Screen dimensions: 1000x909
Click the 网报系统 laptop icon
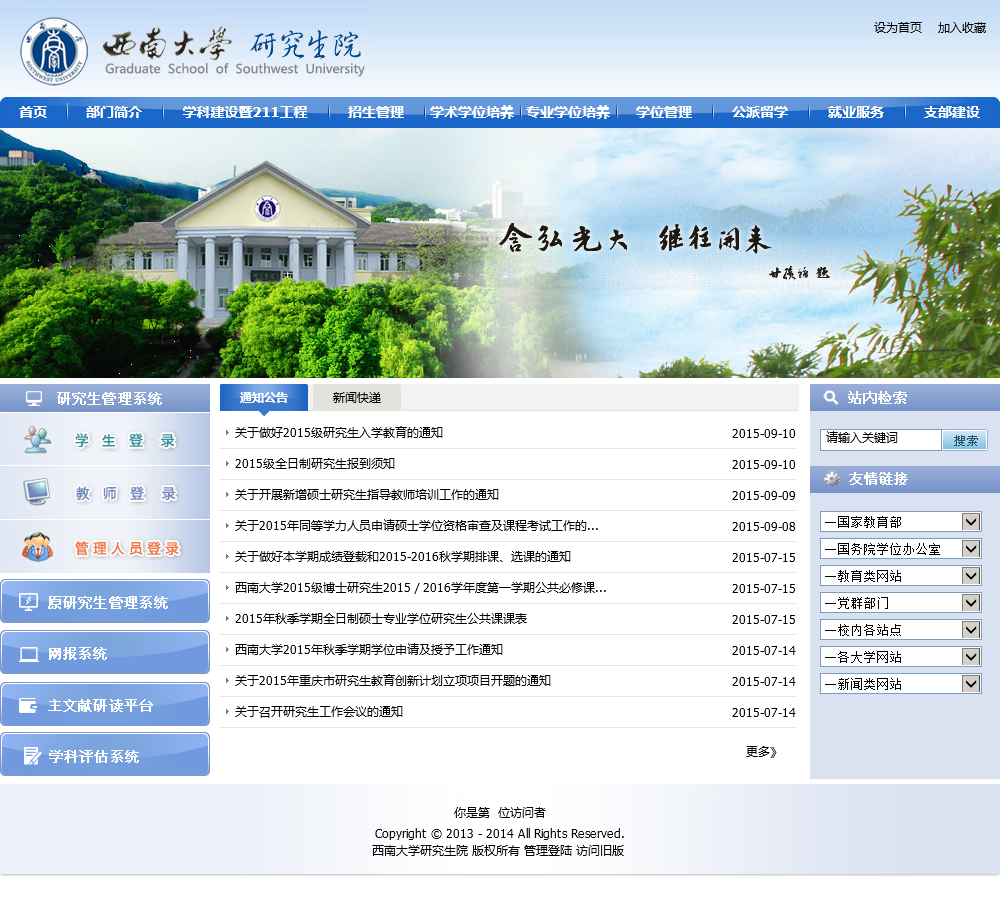[x=28, y=654]
